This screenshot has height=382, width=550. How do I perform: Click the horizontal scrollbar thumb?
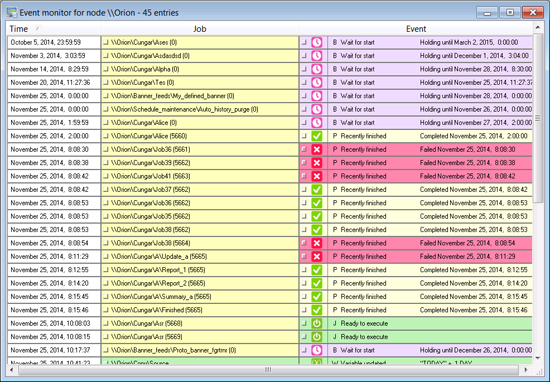pos(268,369)
